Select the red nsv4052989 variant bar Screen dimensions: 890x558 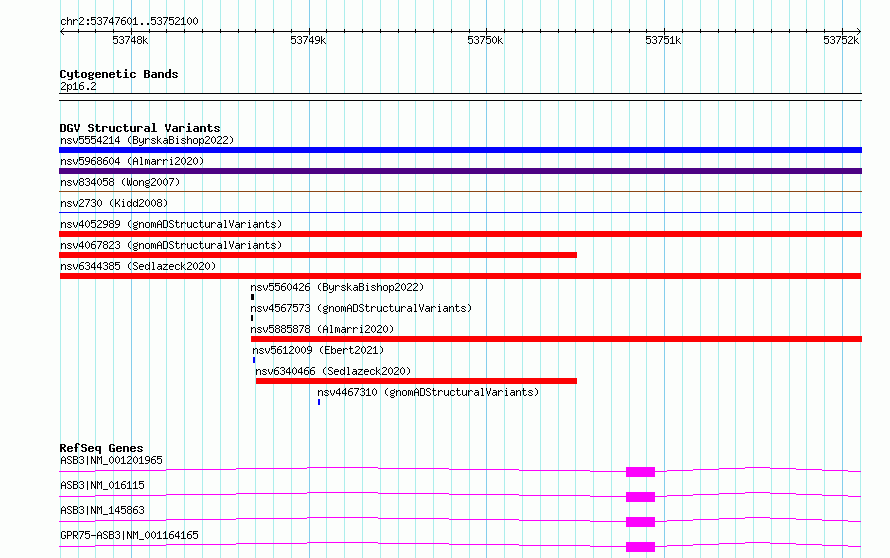[460, 234]
